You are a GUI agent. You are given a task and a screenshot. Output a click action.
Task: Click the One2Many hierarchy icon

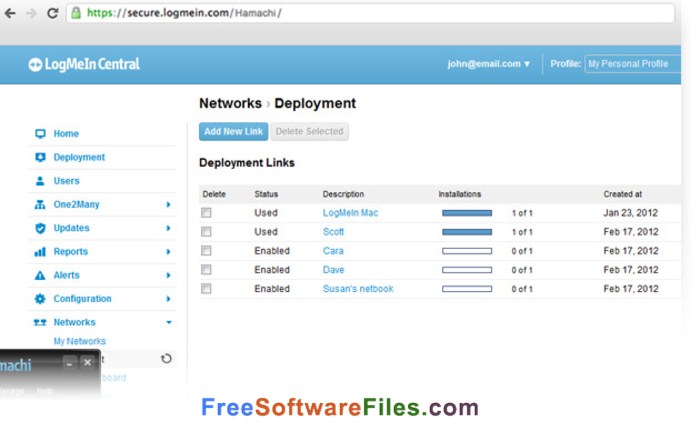pyautogui.click(x=40, y=205)
